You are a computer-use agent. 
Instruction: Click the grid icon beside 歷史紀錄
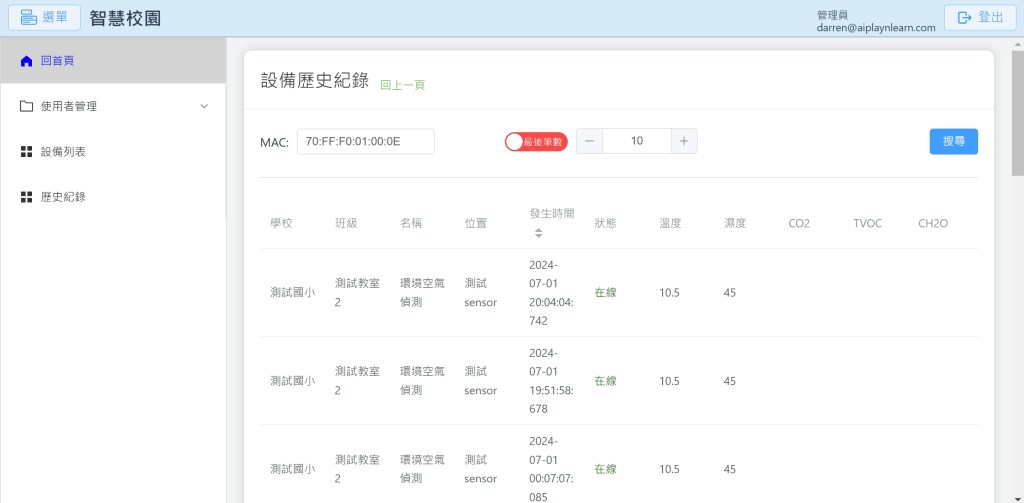(27, 197)
